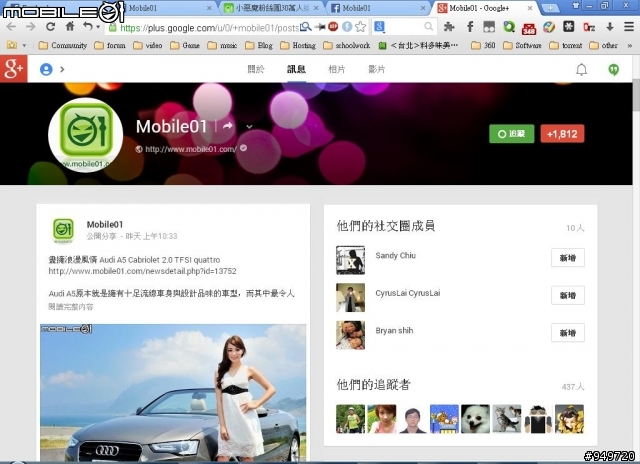Image resolution: width=640 pixels, height=464 pixels.
Task: Click the 10 人 circle member count
Action: [x=575, y=228]
